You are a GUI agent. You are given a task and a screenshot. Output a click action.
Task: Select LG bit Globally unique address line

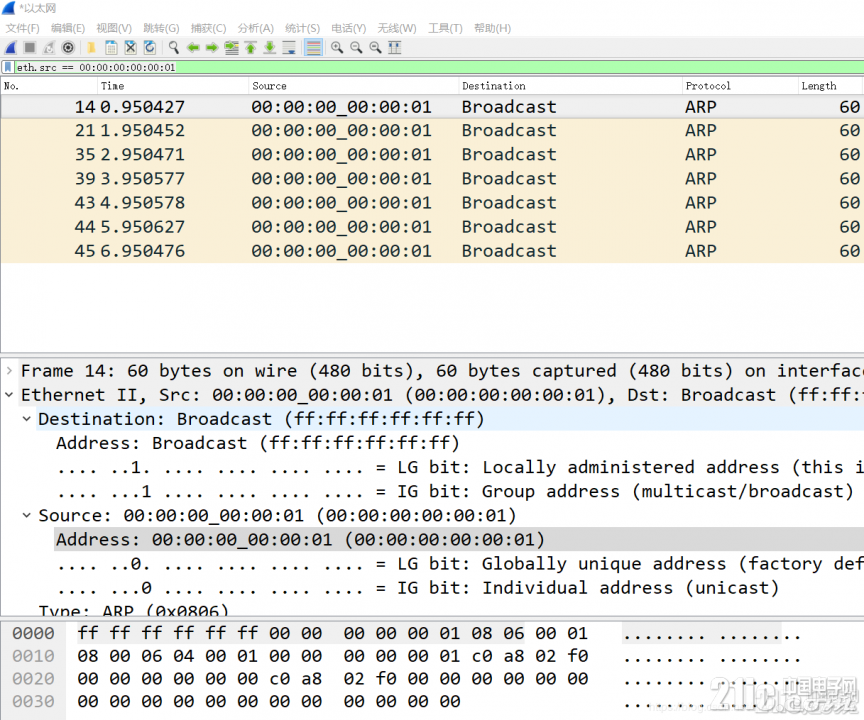(460, 564)
